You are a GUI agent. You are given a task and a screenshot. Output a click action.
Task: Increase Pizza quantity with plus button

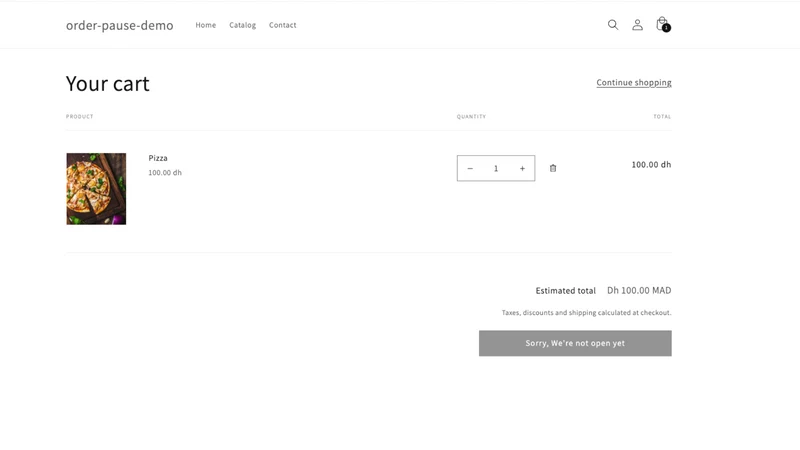tap(522, 168)
